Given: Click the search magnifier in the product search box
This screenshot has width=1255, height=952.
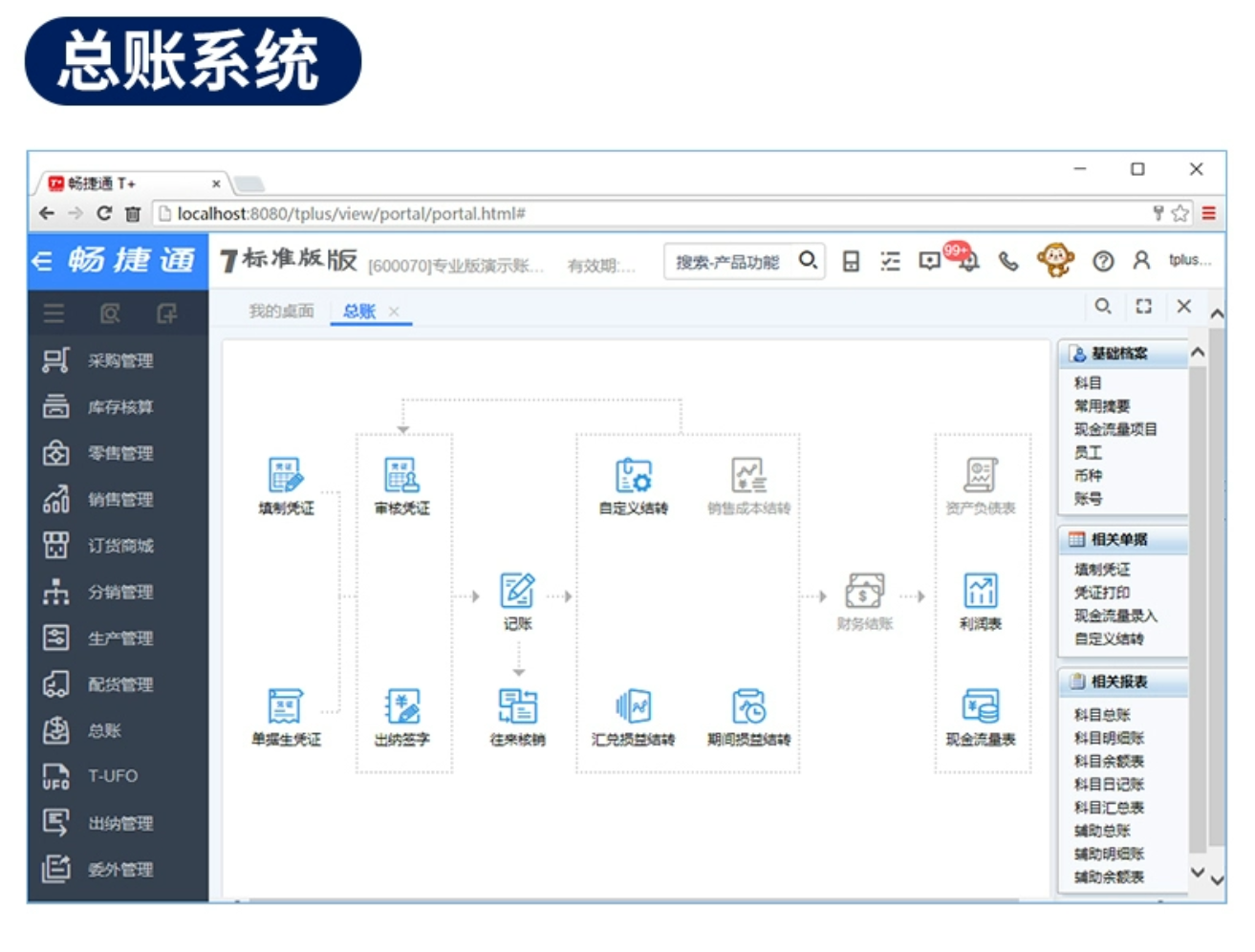Looking at the screenshot, I should click(x=808, y=260).
